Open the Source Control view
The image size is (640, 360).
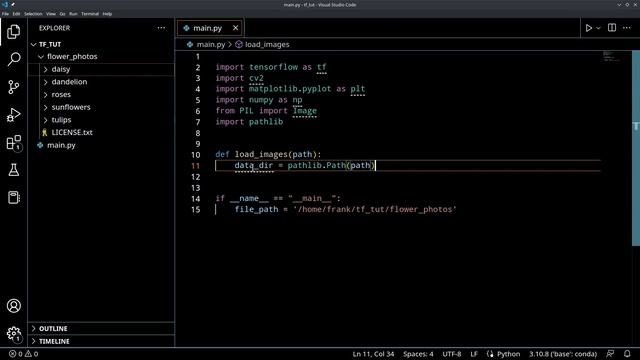[13, 87]
